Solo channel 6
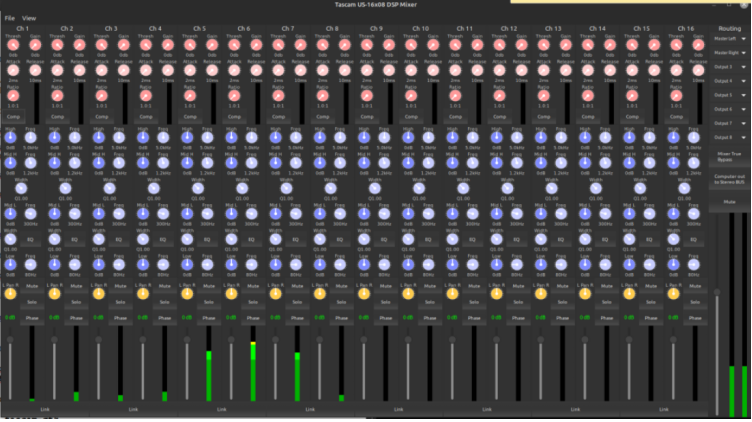 (253, 302)
